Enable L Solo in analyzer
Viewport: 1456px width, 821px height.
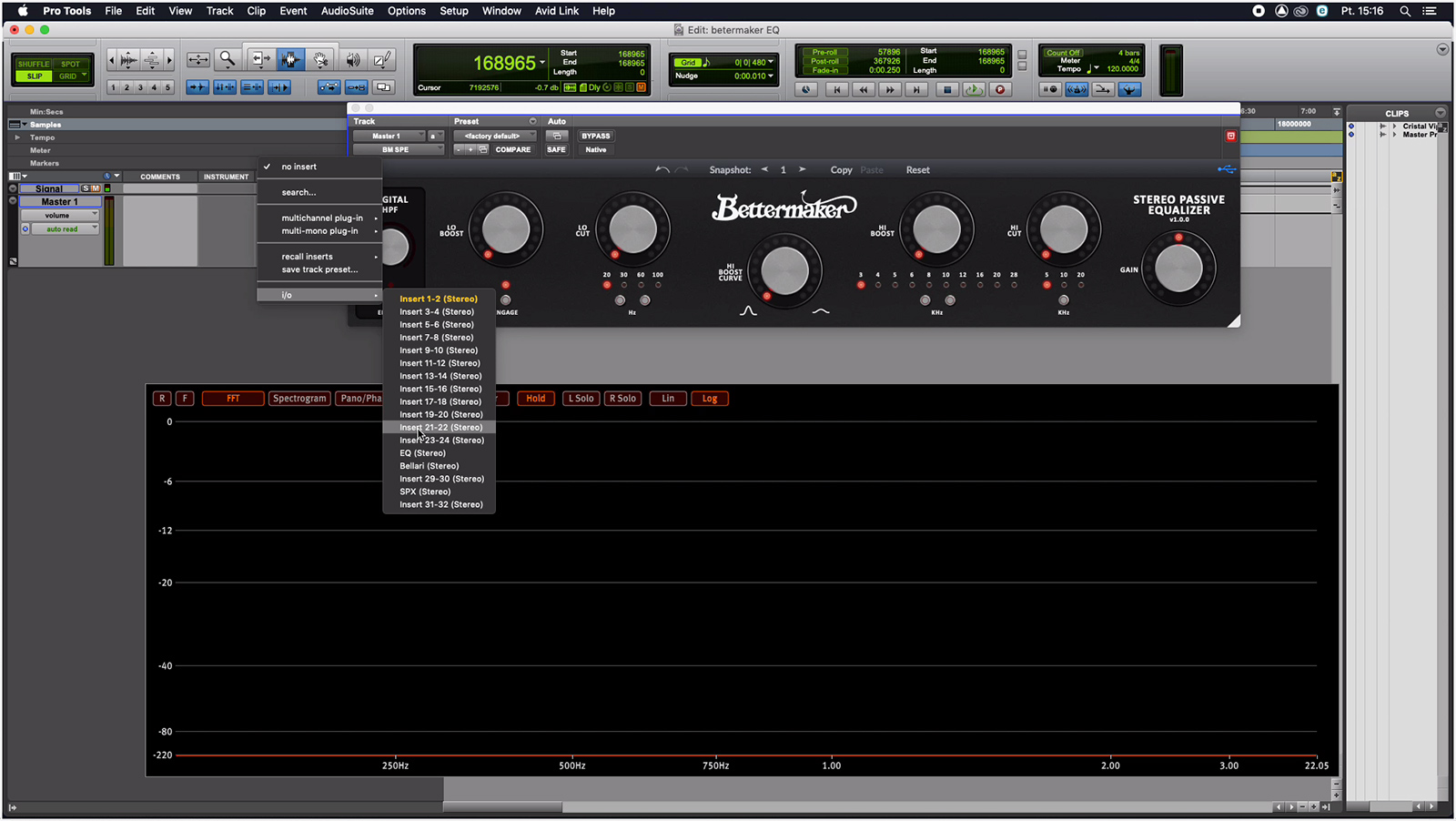click(x=581, y=399)
